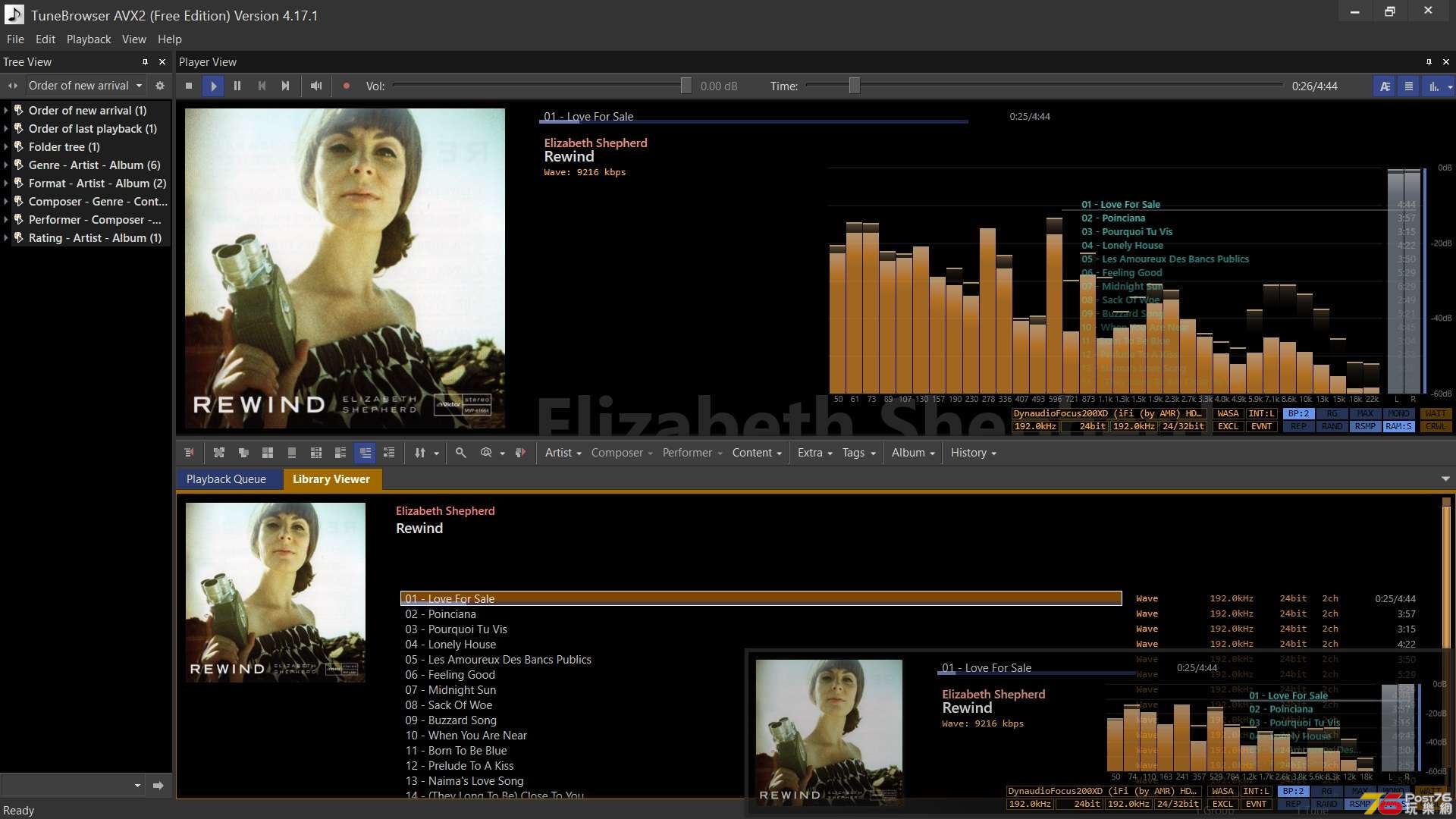Viewport: 1456px width, 819px height.
Task: Expand 'Order of new arrival (1)' node
Action: click(x=6, y=111)
